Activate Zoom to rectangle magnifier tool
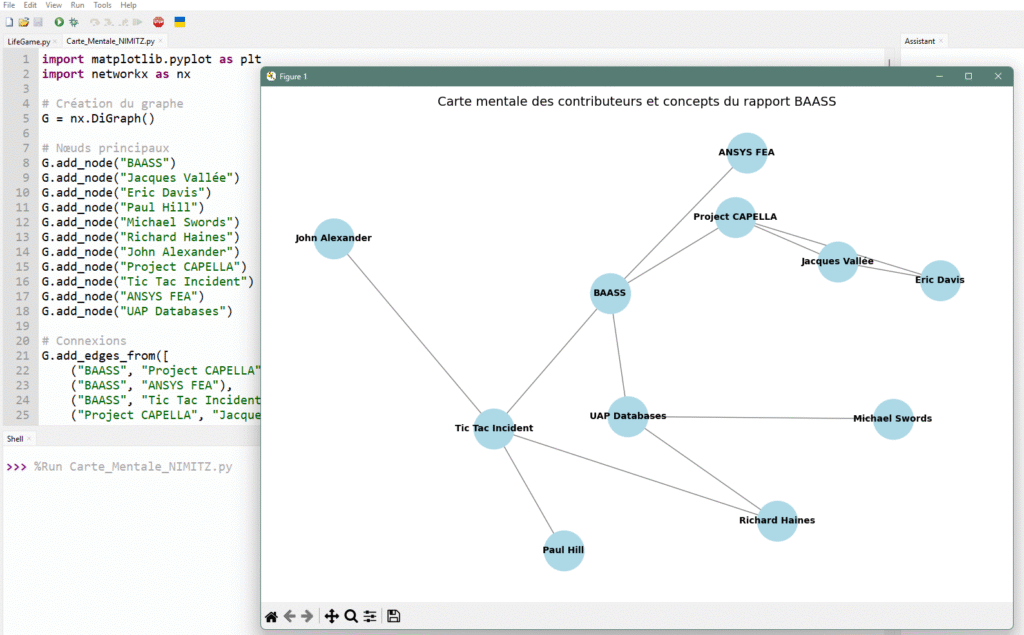Image resolution: width=1024 pixels, height=635 pixels. (351, 616)
